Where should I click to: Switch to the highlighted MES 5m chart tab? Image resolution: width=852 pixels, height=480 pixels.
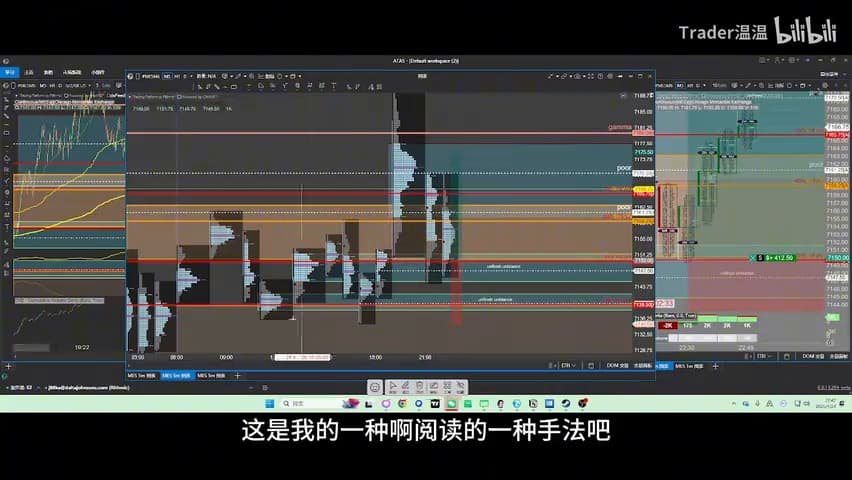[176, 376]
